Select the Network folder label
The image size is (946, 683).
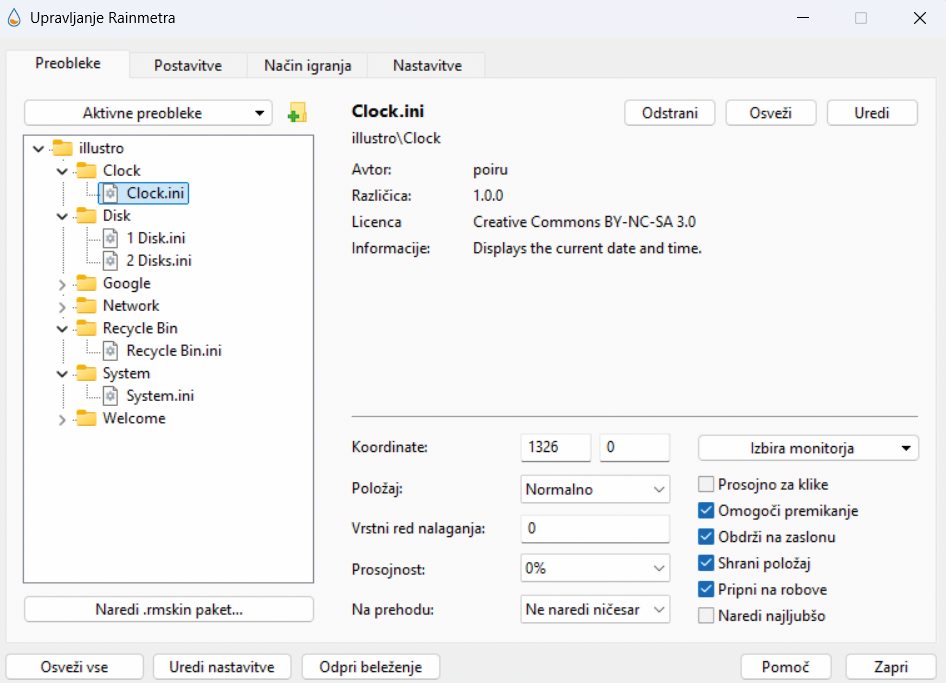131,305
